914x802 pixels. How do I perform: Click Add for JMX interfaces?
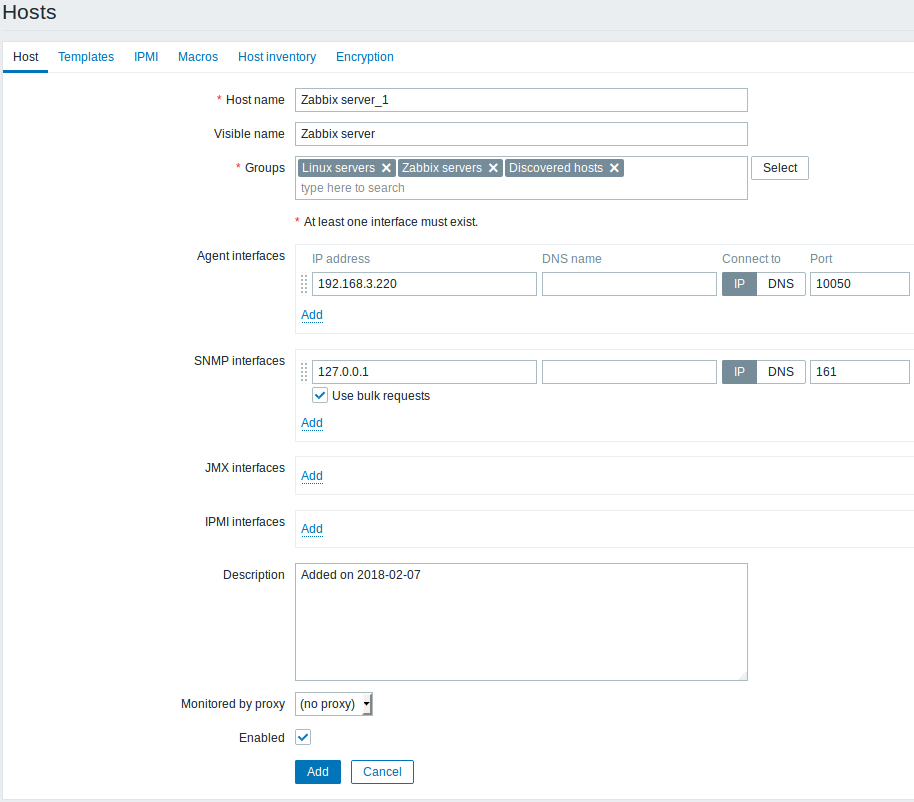(x=312, y=476)
